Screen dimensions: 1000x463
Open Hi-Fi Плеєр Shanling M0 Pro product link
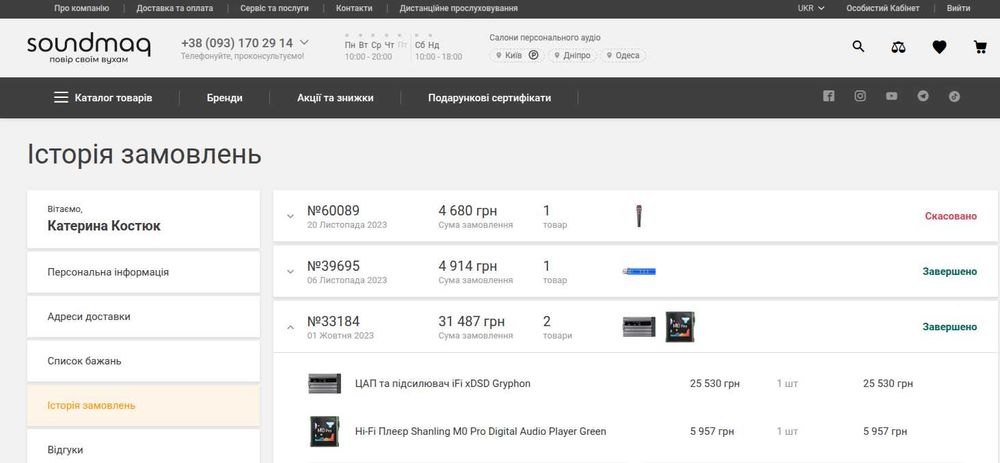pyautogui.click(x=480, y=431)
